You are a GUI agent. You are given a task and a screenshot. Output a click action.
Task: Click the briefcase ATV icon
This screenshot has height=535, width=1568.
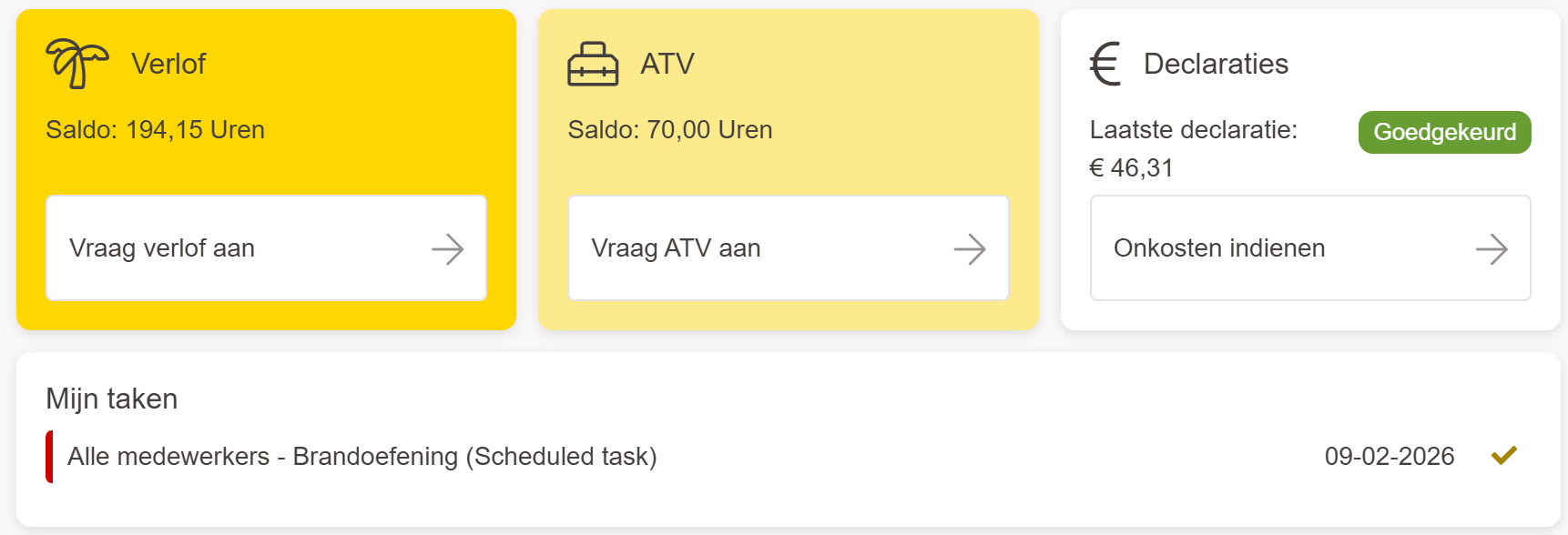(x=593, y=65)
